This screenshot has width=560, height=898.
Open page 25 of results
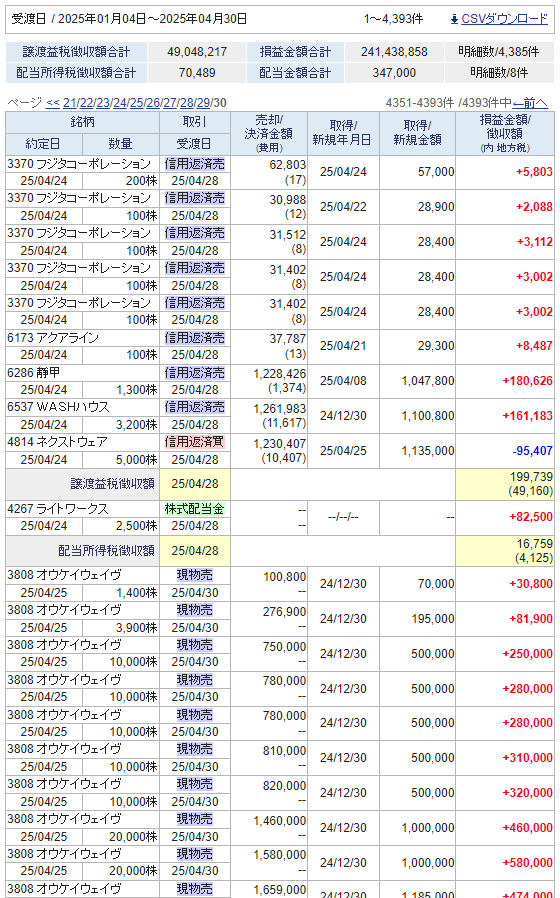[136, 103]
